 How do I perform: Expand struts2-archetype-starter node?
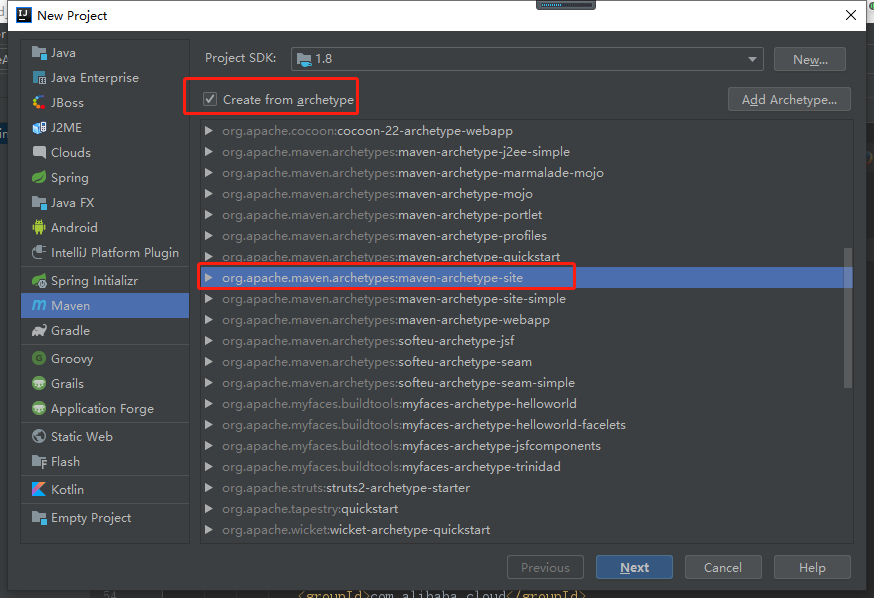[x=209, y=488]
